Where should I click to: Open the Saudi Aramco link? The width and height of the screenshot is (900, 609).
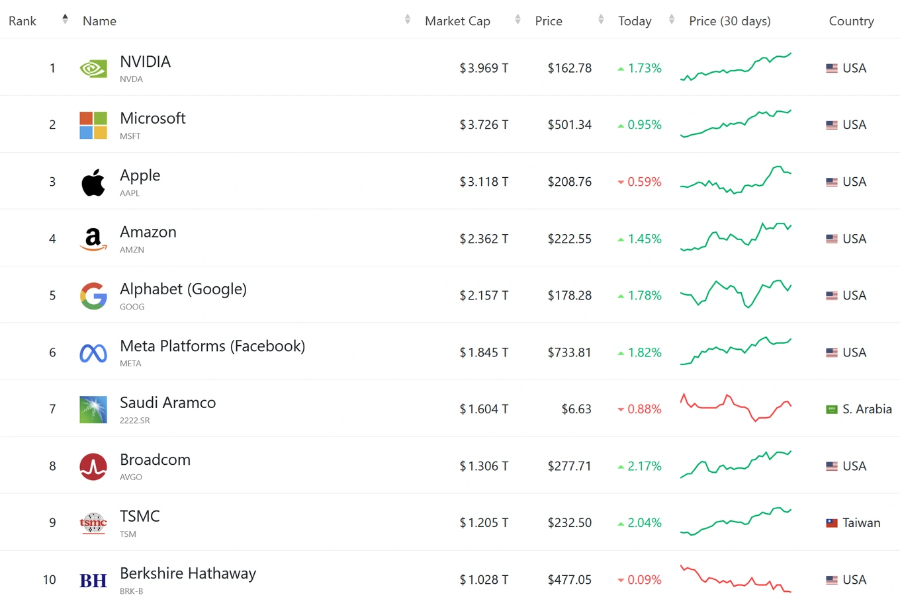(x=168, y=402)
